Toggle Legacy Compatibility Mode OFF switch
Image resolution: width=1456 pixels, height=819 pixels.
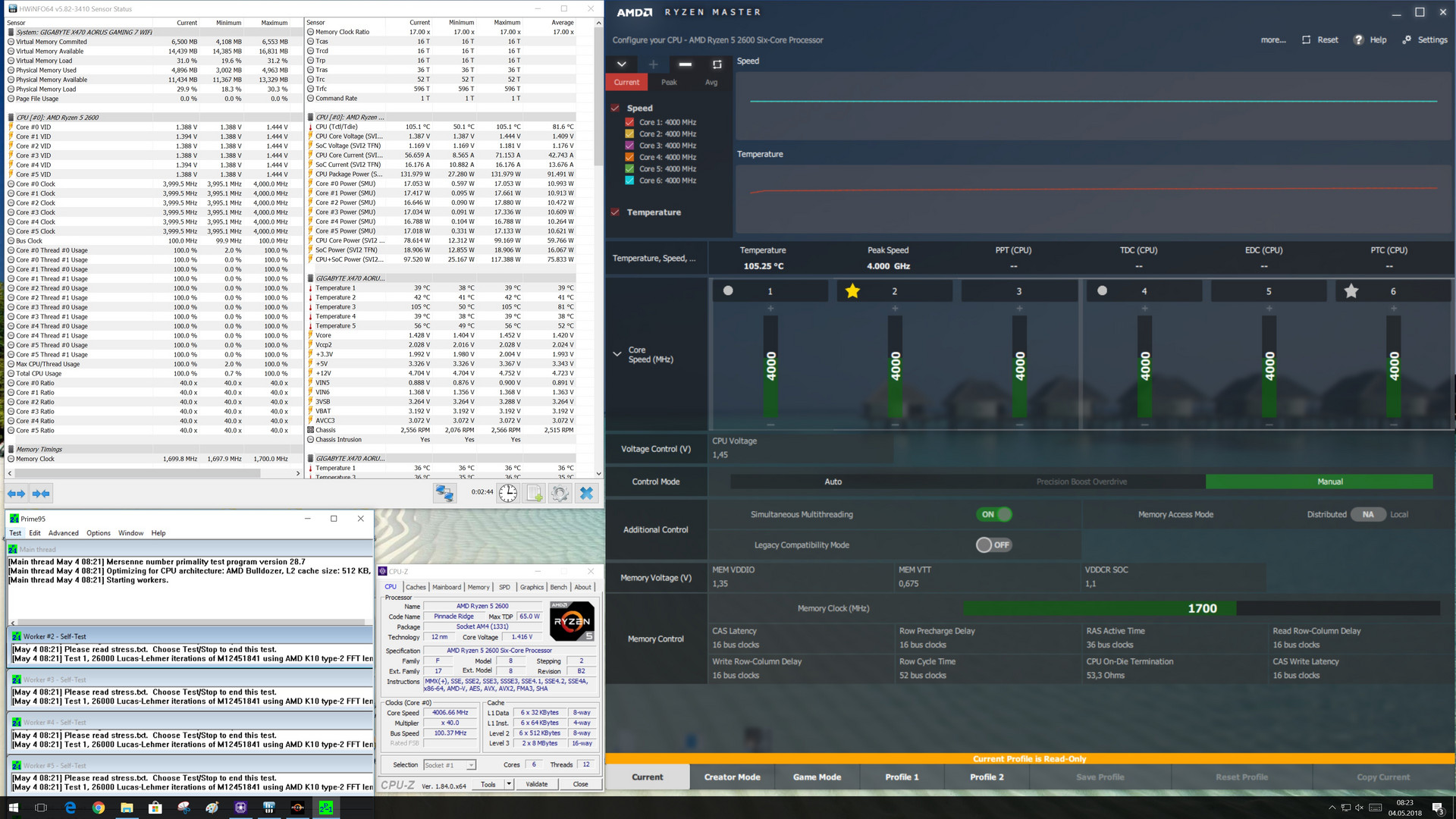993,544
